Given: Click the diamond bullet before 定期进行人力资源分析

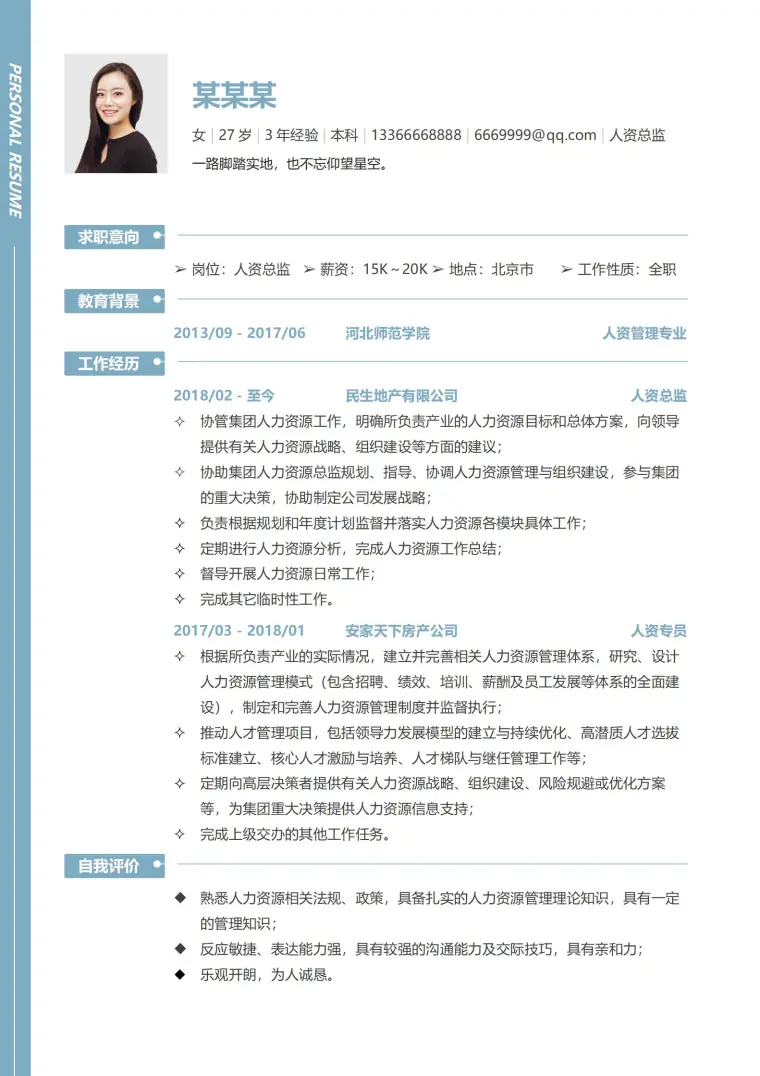Looking at the screenshot, I should tap(180, 548).
